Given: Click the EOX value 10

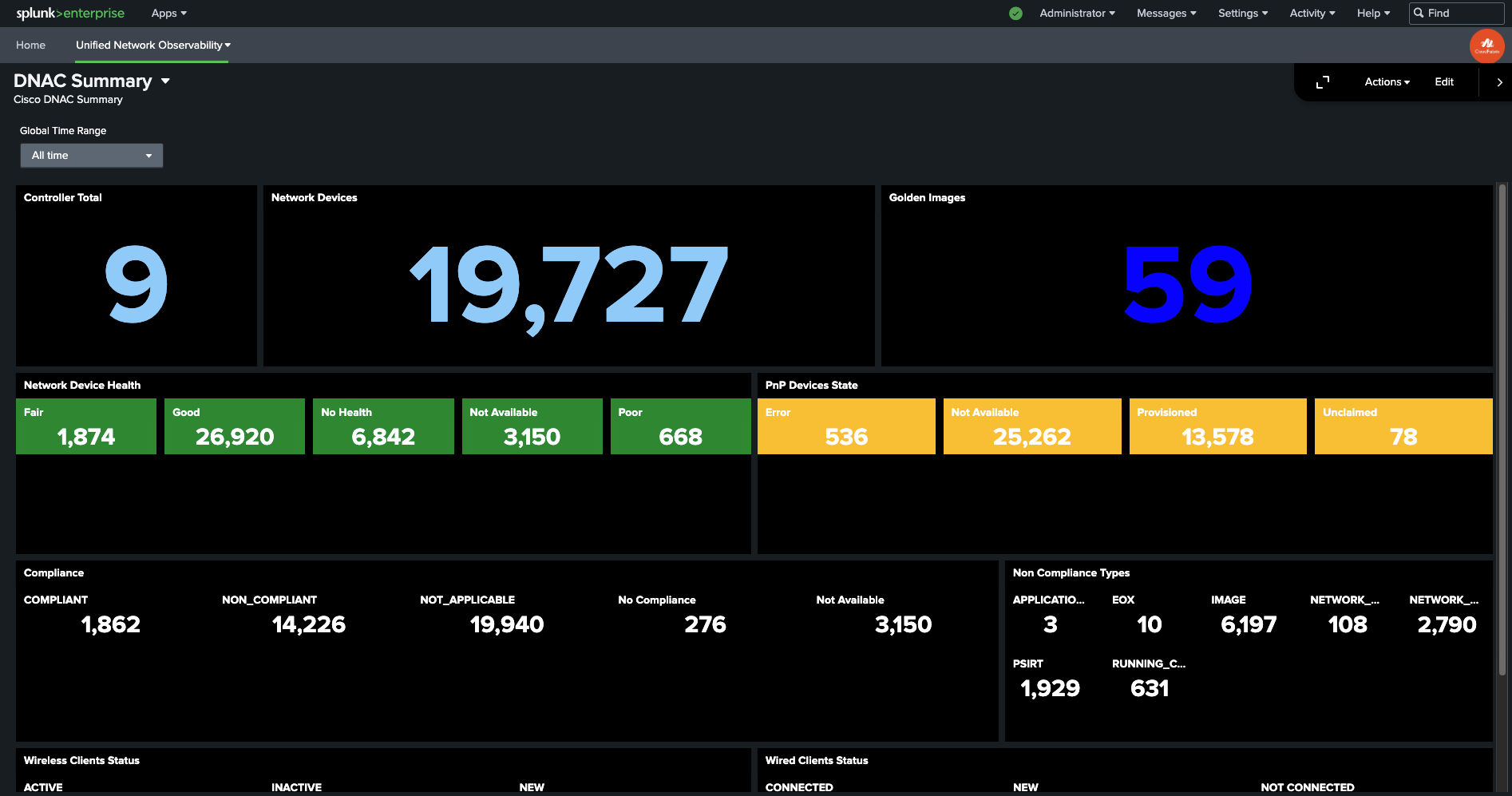Looking at the screenshot, I should 1150,624.
